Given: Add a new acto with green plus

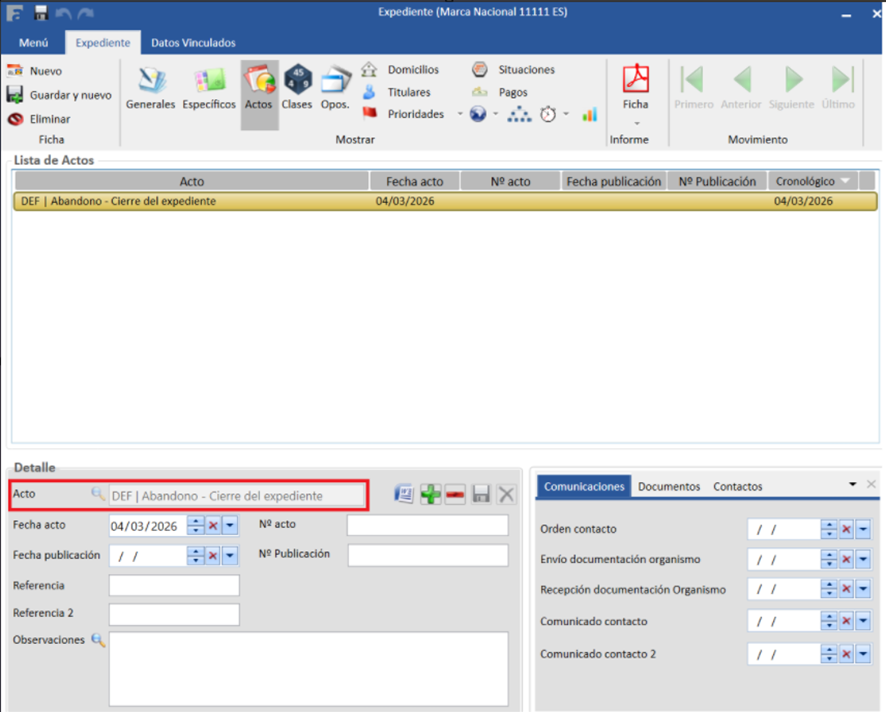Looking at the screenshot, I should (430, 495).
